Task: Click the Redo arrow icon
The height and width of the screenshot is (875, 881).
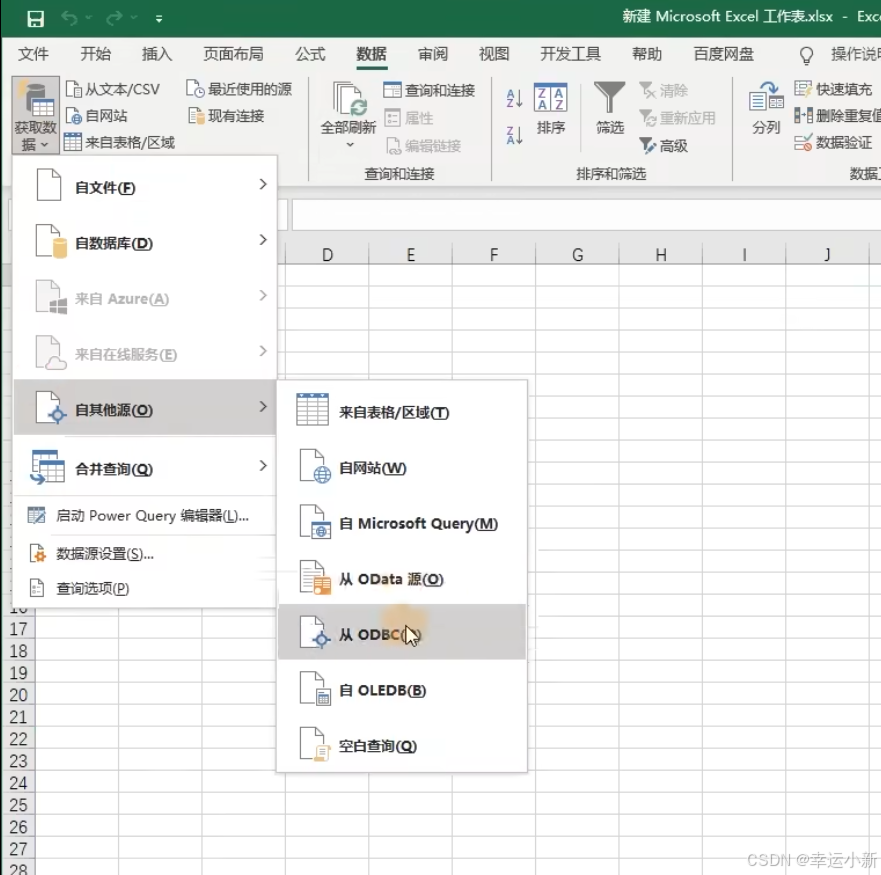Action: pyautogui.click(x=115, y=19)
